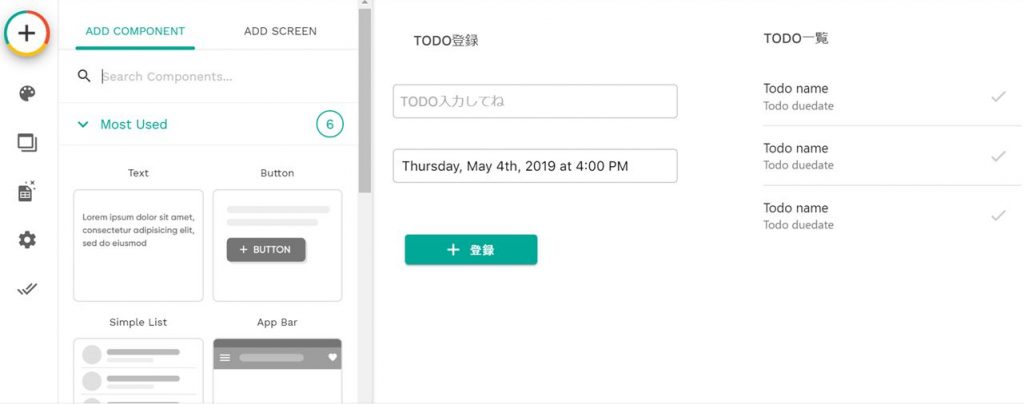Open the palette branding icon
1024x404 pixels.
coord(27,93)
